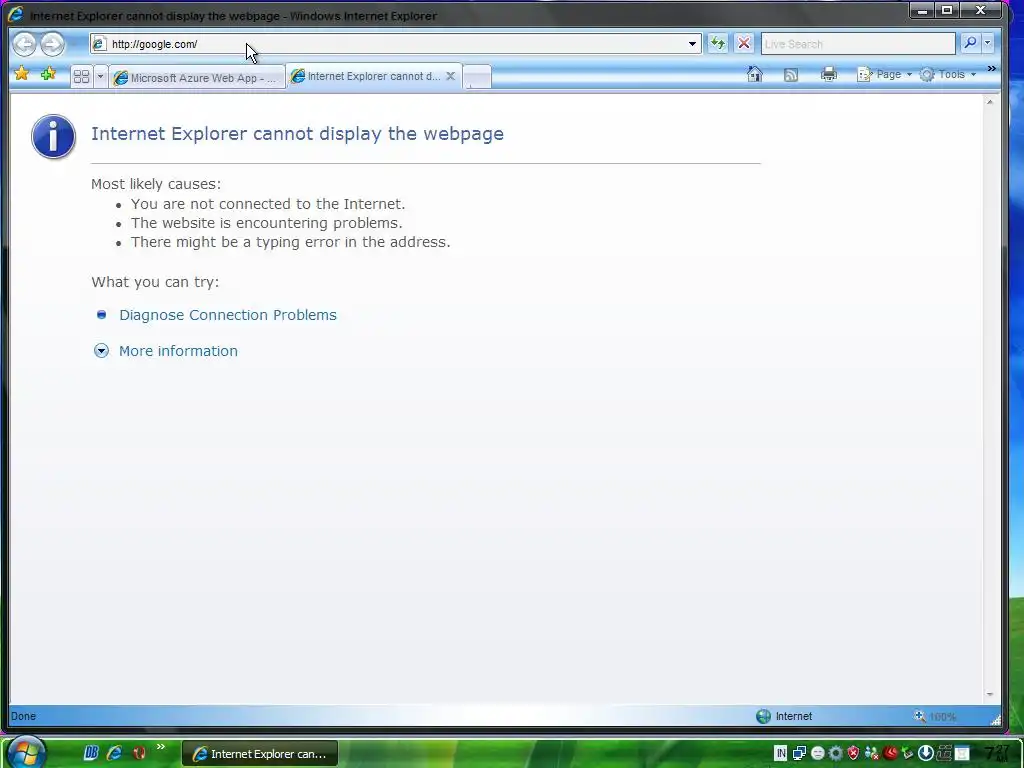The image size is (1024, 768).
Task: Expand the quick launch overflow chevron
Action: point(161,746)
